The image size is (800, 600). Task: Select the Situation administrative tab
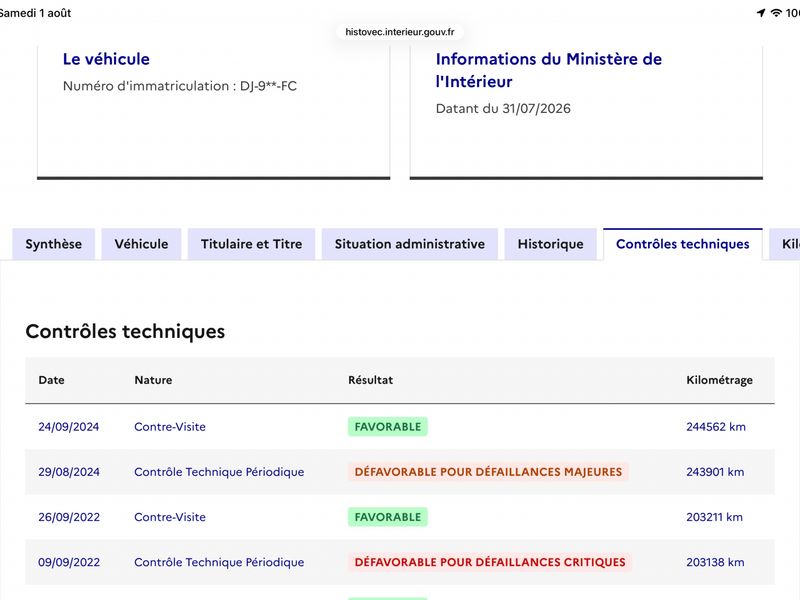410,244
